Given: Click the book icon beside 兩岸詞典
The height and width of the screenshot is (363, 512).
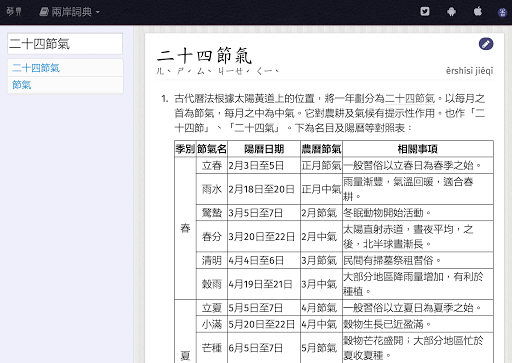Looking at the screenshot, I should (44, 12).
